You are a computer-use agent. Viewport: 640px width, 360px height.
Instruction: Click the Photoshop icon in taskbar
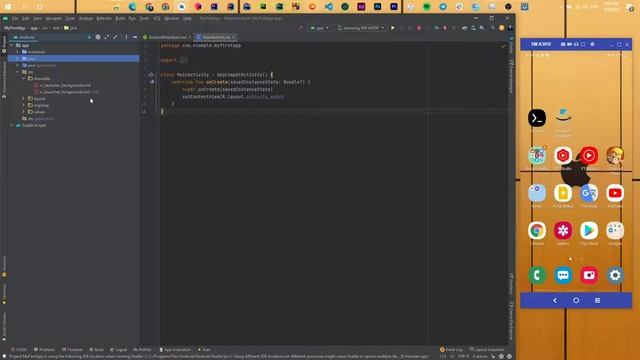pyautogui.click(x=378, y=7)
